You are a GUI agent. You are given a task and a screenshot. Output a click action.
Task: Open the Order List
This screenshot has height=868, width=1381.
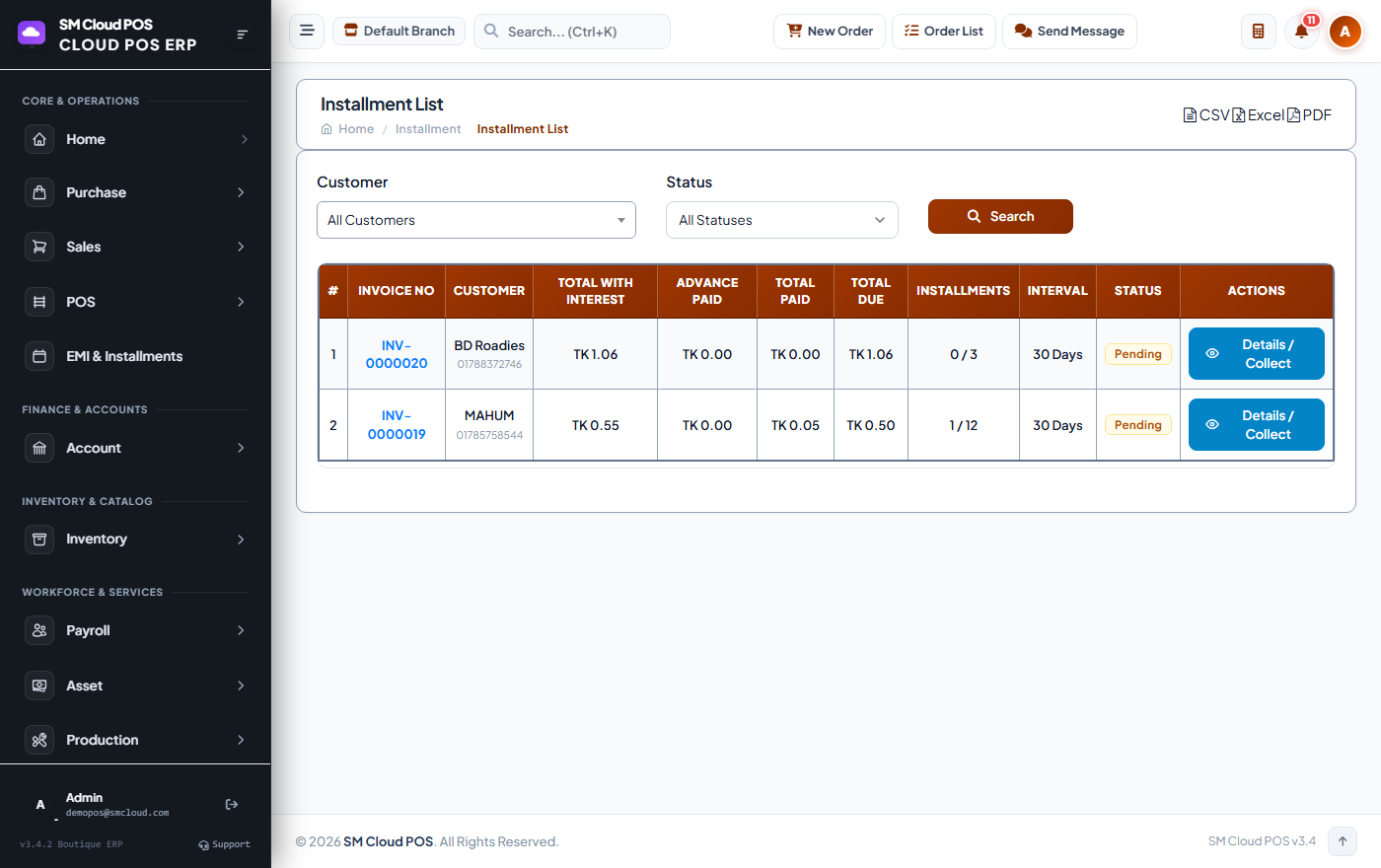[x=944, y=32]
